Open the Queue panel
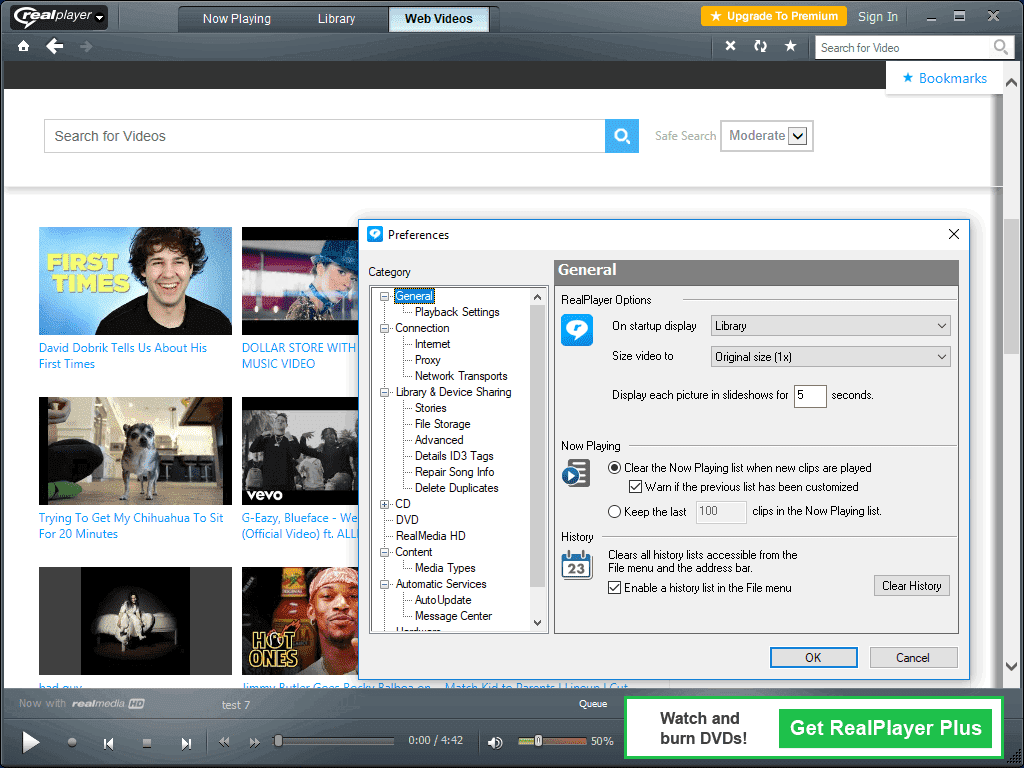The height and width of the screenshot is (768, 1024). coord(593,704)
